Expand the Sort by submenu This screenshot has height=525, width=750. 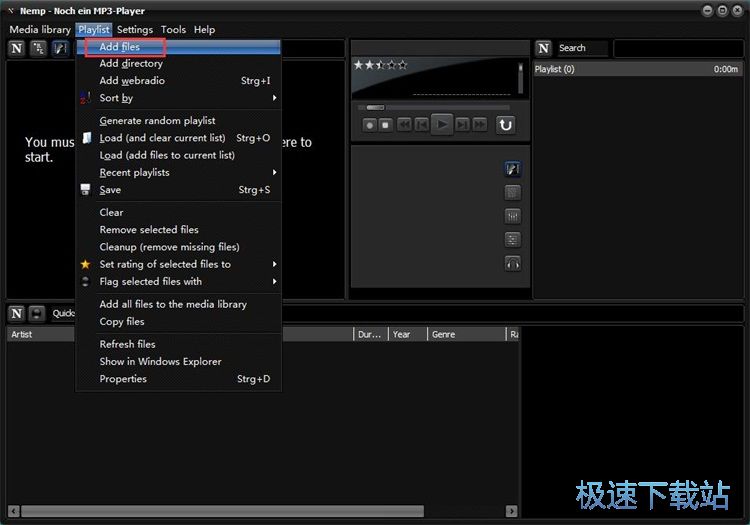178,98
